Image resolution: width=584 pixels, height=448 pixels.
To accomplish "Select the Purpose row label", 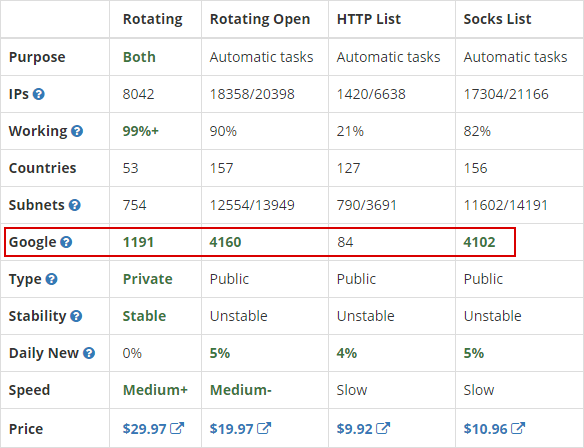I will tap(37, 57).
